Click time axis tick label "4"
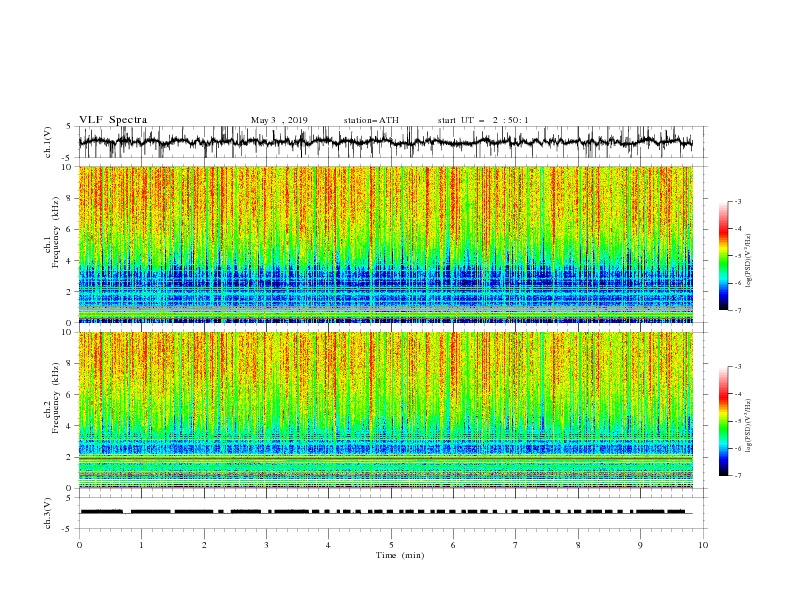The width and height of the screenshot is (792, 612). click(x=328, y=545)
